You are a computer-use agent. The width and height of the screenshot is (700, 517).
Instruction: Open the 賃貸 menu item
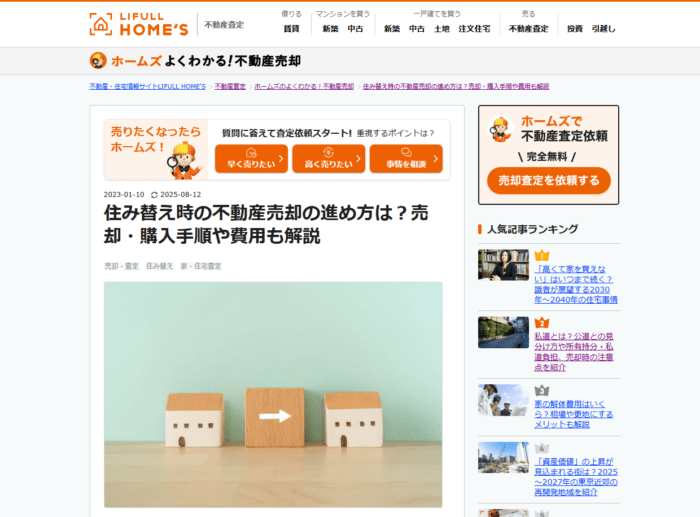291,29
